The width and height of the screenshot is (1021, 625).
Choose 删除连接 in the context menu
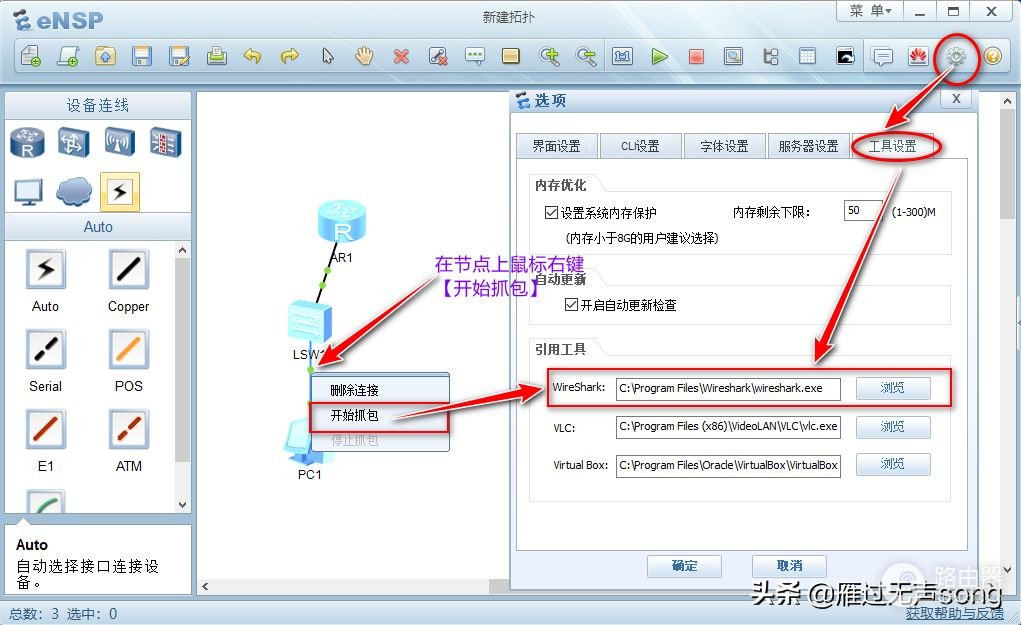coord(380,390)
